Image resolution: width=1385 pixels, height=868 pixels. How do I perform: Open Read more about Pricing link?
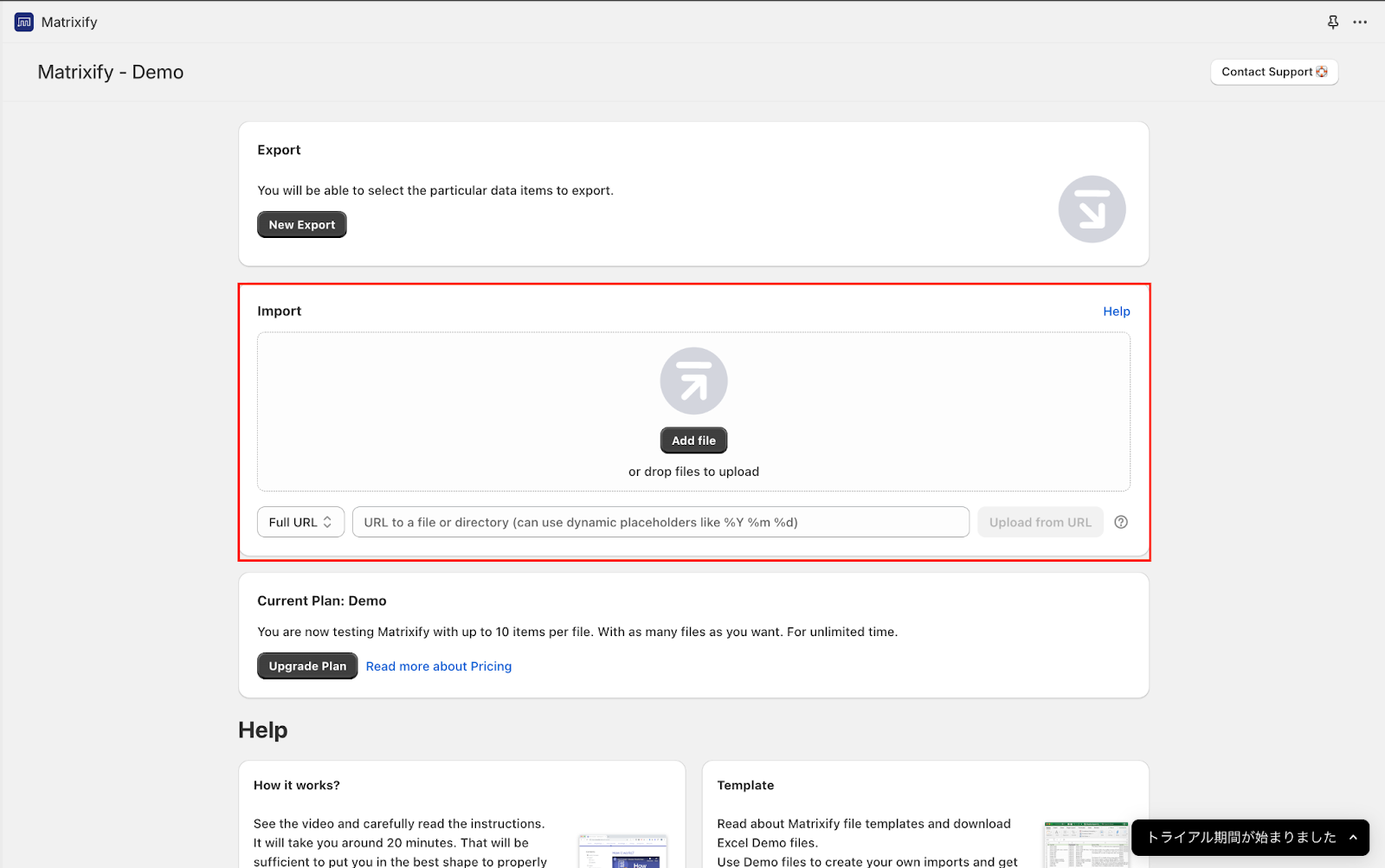coord(439,666)
